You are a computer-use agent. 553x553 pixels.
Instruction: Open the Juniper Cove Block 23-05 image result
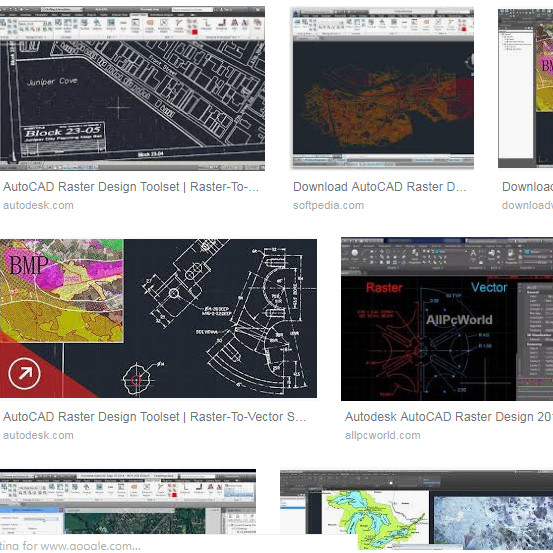(x=132, y=88)
